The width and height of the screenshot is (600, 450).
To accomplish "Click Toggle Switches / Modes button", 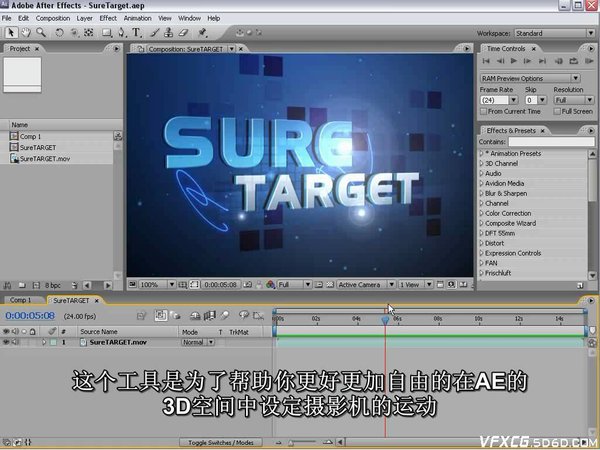I will (x=221, y=443).
